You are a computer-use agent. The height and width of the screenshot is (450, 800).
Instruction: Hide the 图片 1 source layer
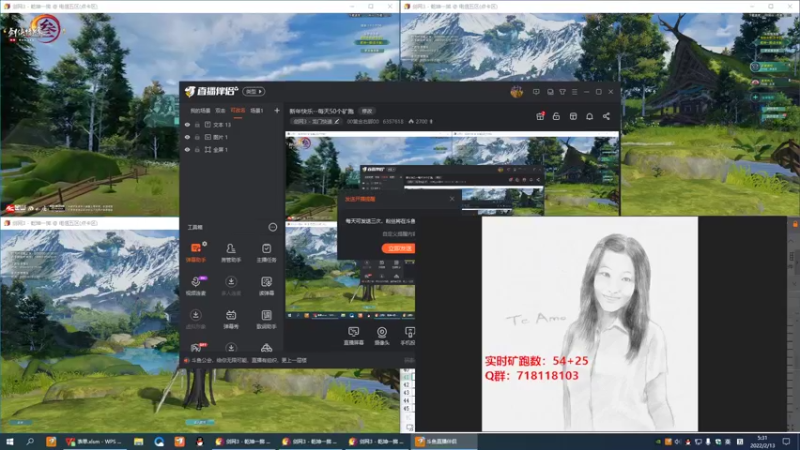(187, 137)
